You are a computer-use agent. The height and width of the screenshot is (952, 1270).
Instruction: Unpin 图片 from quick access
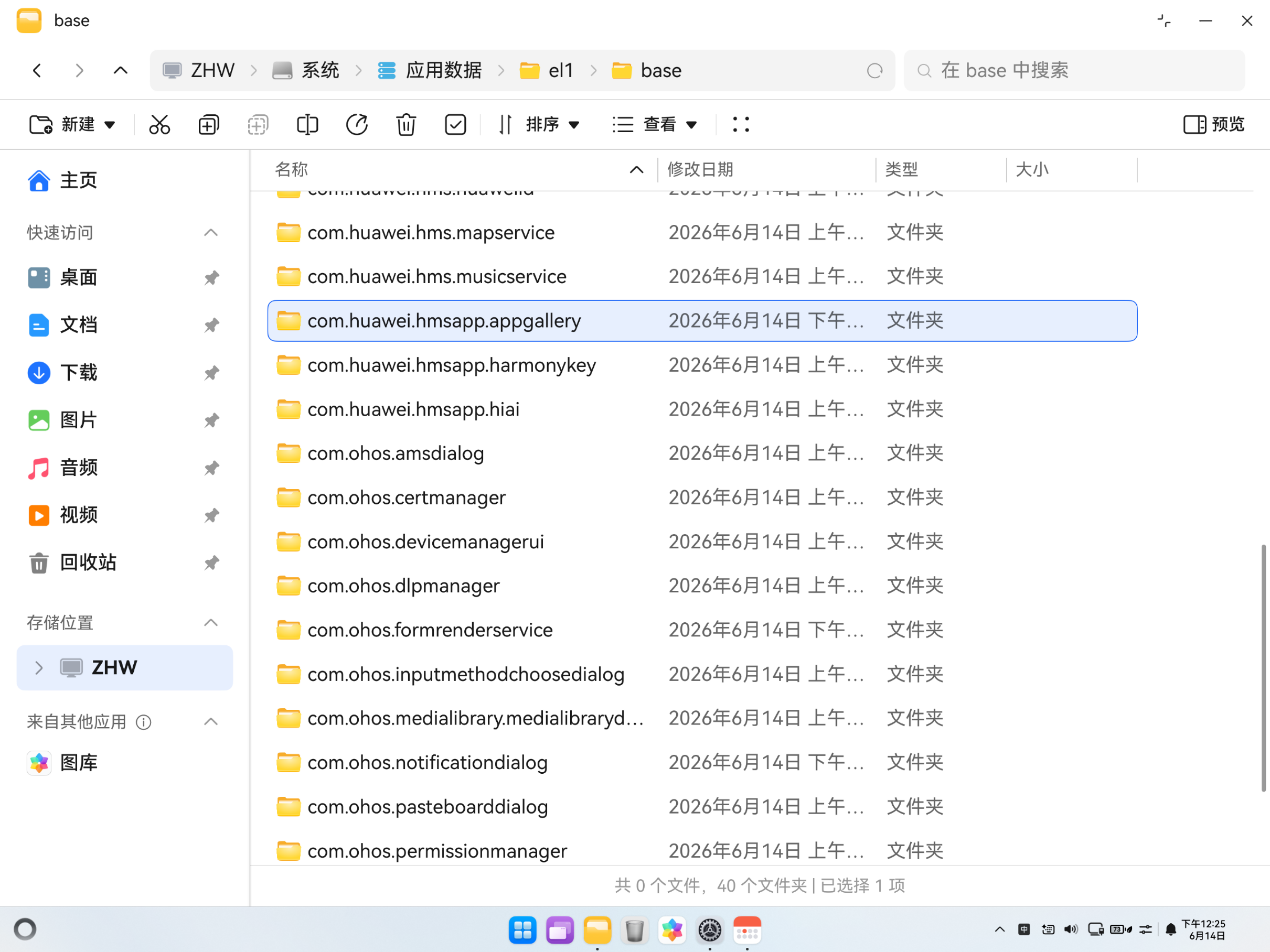coord(211,421)
